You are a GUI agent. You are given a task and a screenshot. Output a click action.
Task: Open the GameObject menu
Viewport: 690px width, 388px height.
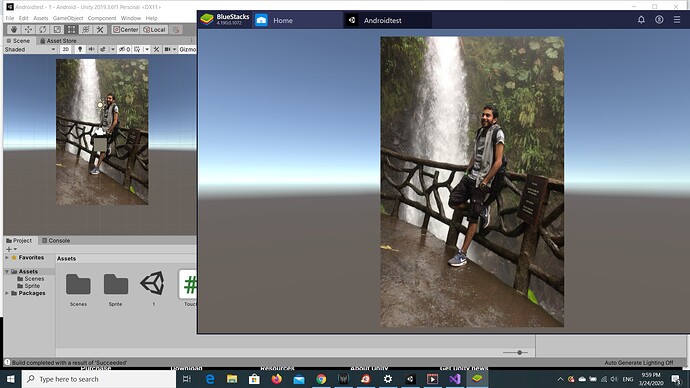point(68,18)
